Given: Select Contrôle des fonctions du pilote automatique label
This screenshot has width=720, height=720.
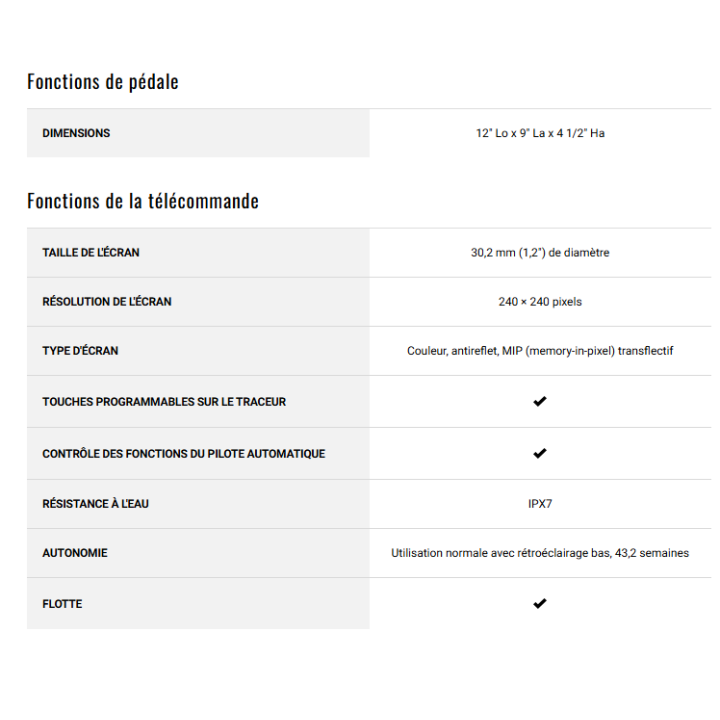Looking at the screenshot, I should 183,453.
